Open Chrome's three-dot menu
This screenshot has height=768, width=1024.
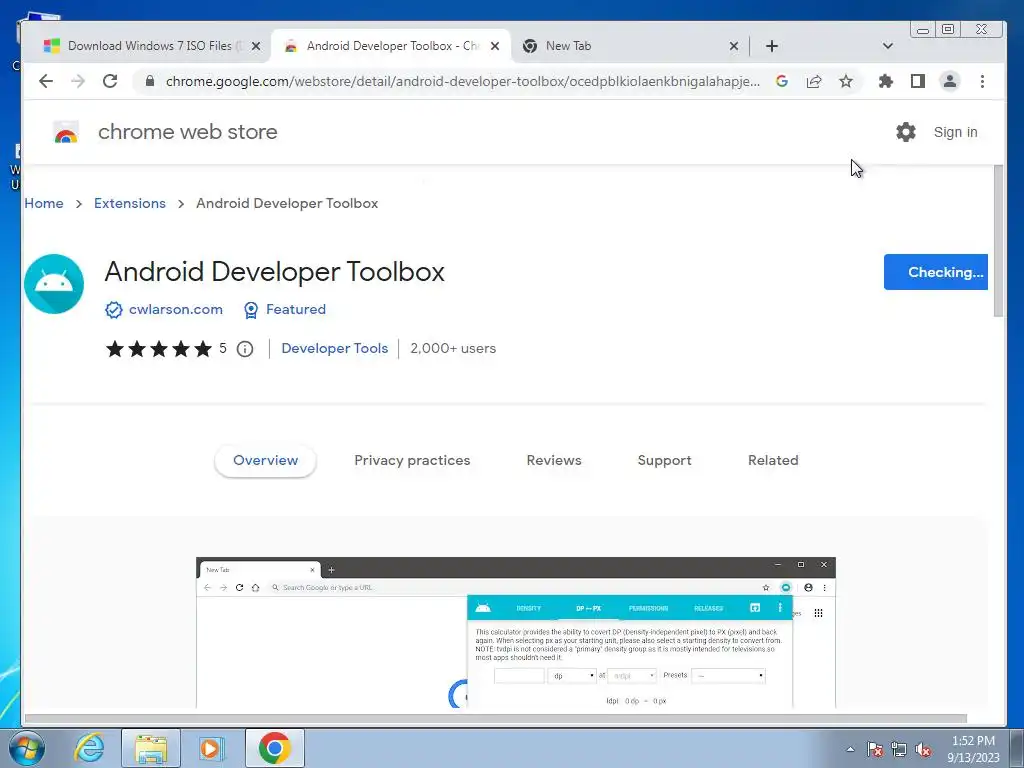pos(982,81)
